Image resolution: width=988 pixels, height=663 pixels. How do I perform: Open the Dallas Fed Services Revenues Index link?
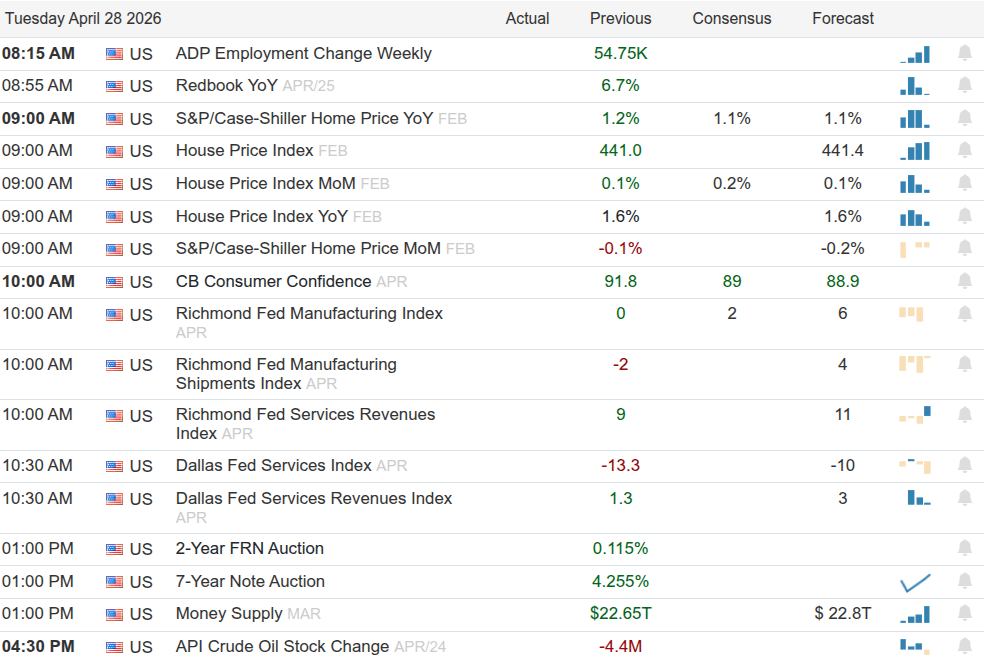pyautogui.click(x=313, y=498)
